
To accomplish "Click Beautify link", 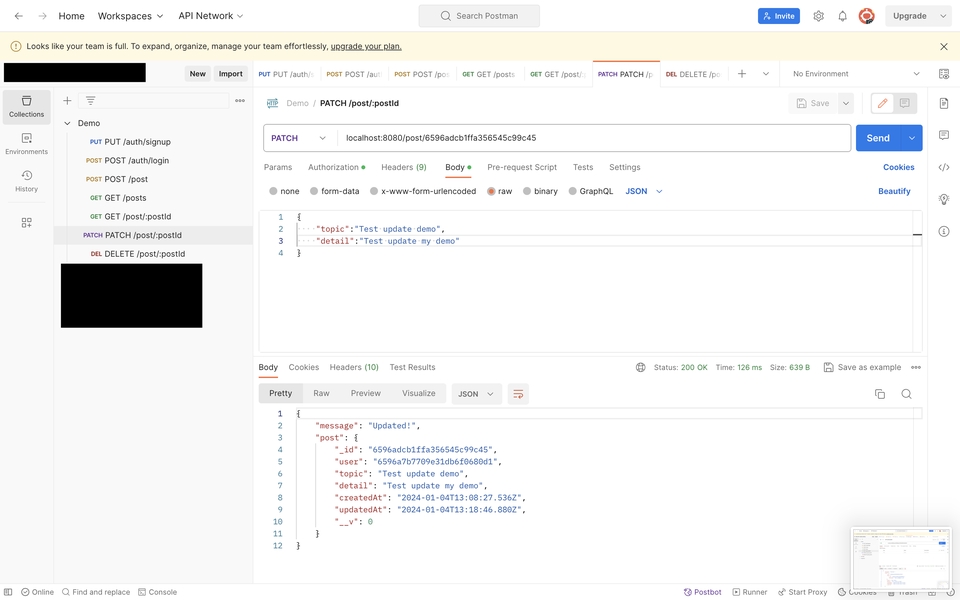I will click(x=894, y=191).
